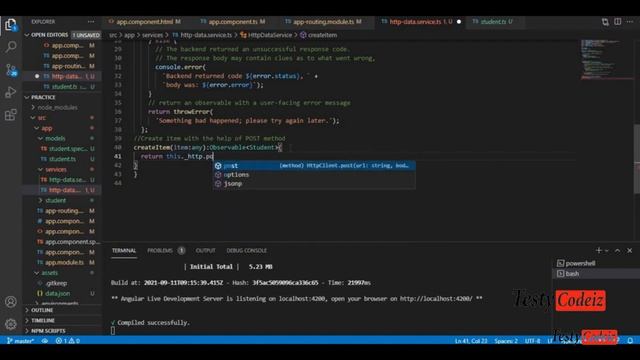Open data.json in explorer tree
This screenshot has width=640, height=360.
coord(58,293)
